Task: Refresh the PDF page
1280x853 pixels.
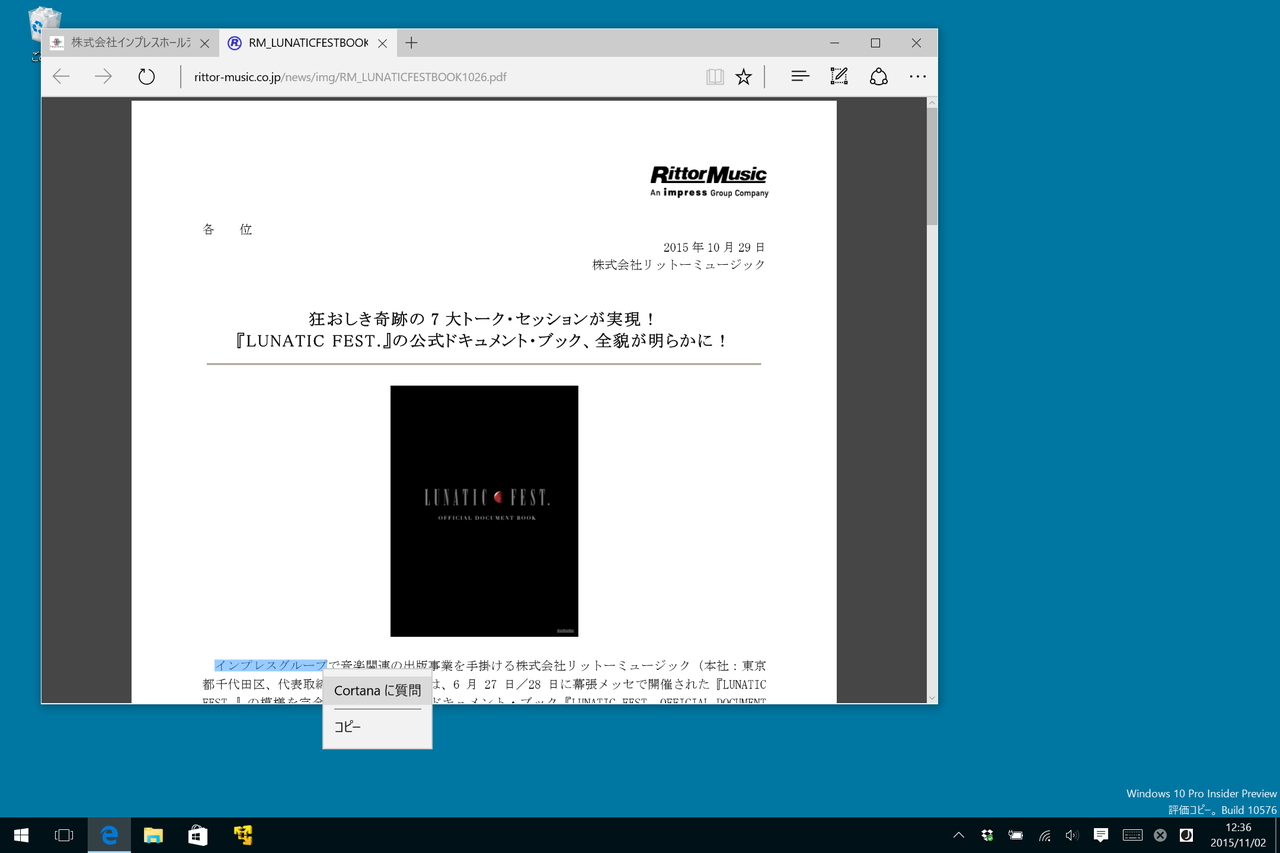Action: coord(146,76)
